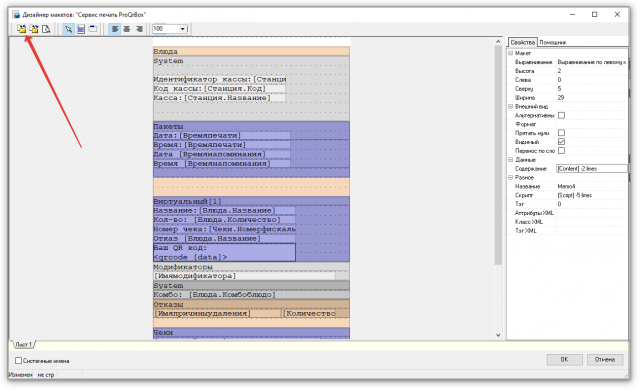
Task: Select the Дата: [Времяпечати] field
Action: (x=222, y=136)
